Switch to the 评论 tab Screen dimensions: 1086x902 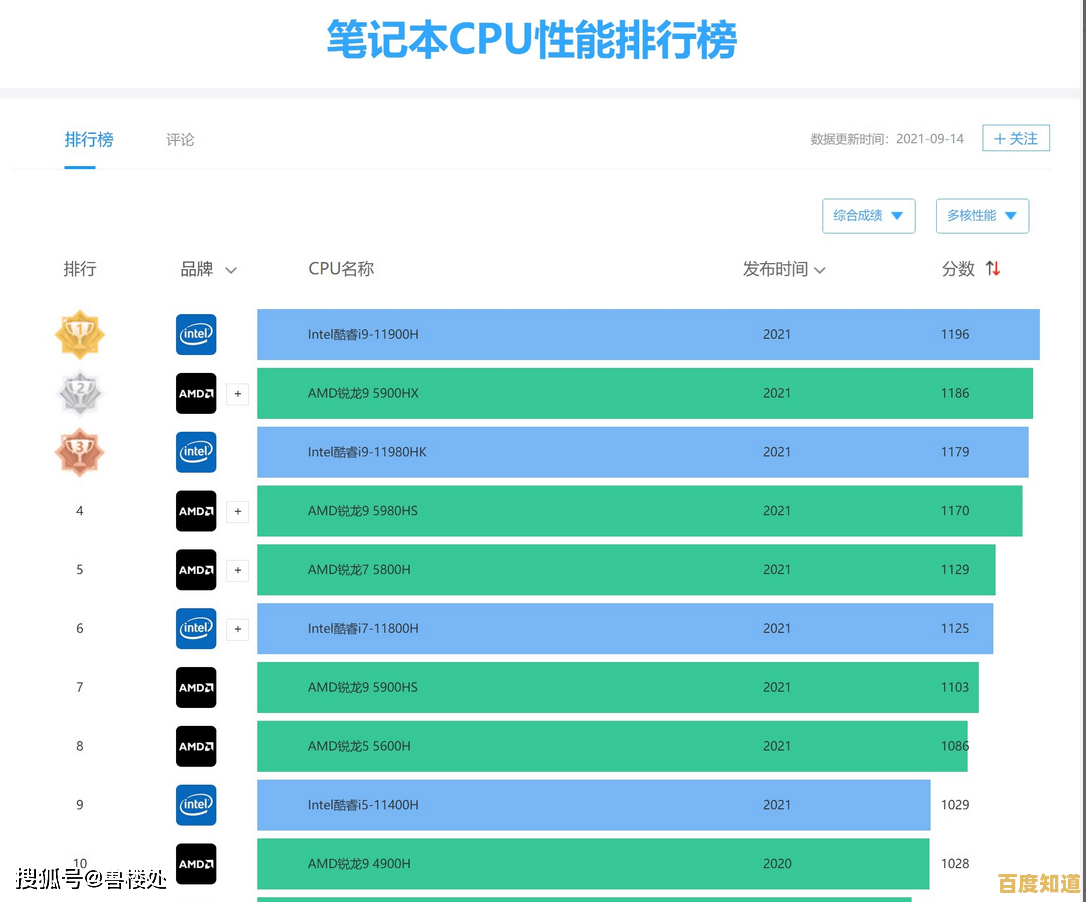coord(180,140)
